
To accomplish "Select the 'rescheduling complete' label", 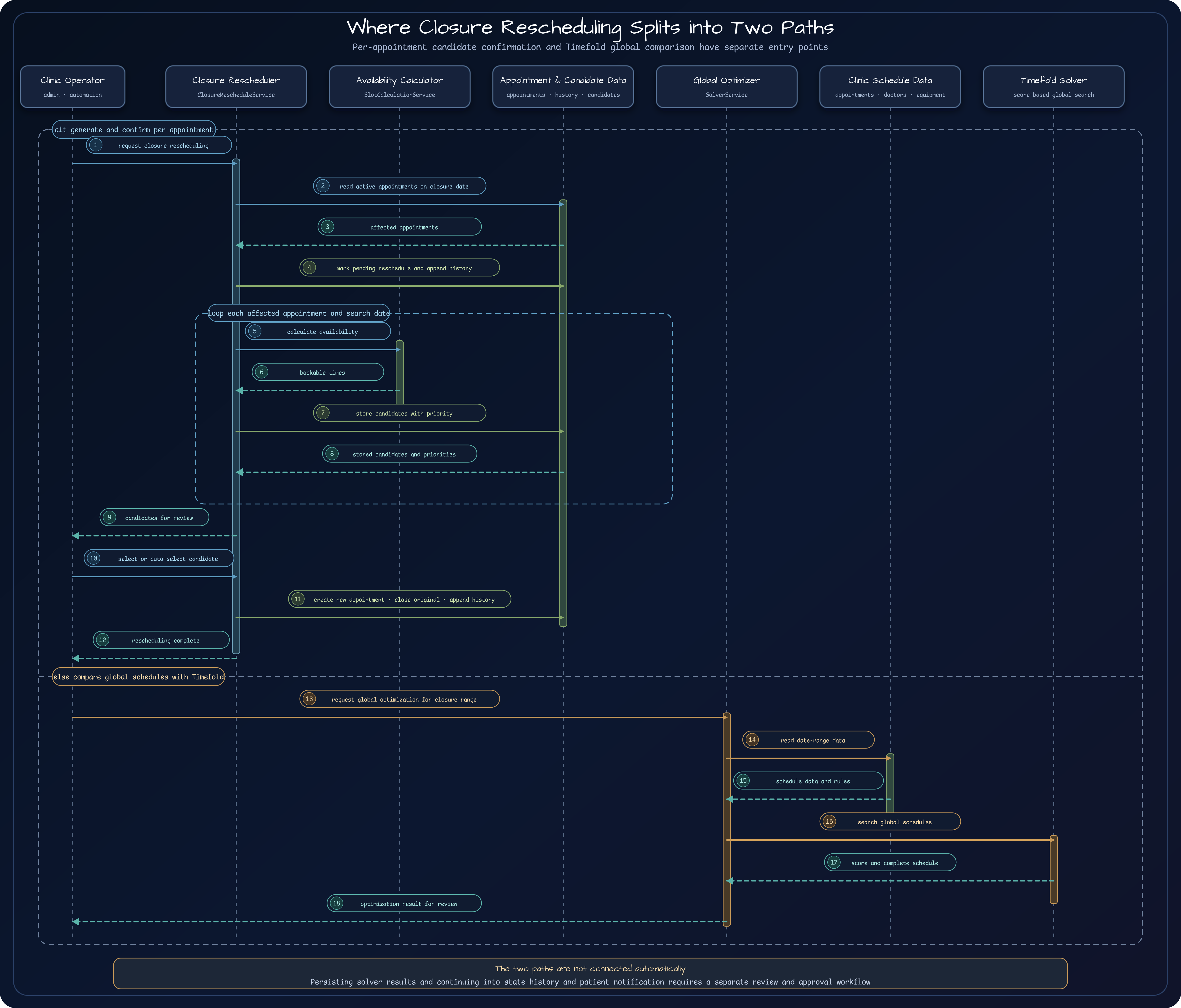I will point(161,640).
